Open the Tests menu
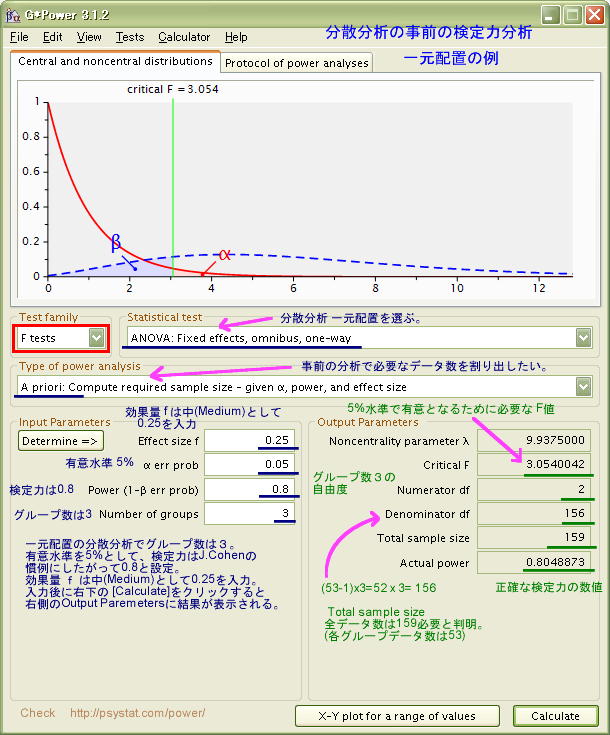Image resolution: width=610 pixels, height=735 pixels. point(130,37)
